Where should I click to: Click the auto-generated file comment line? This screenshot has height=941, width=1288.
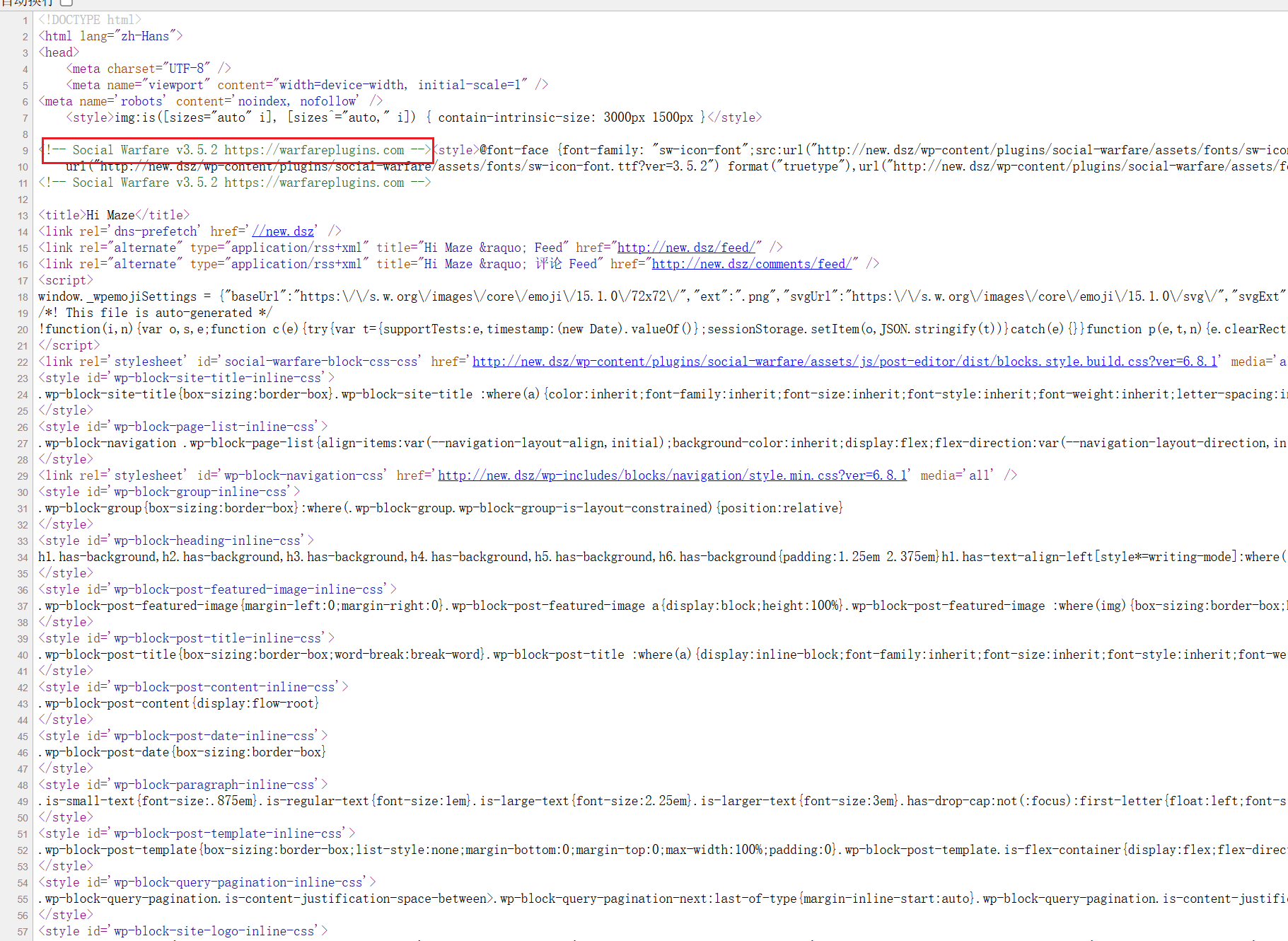point(156,313)
